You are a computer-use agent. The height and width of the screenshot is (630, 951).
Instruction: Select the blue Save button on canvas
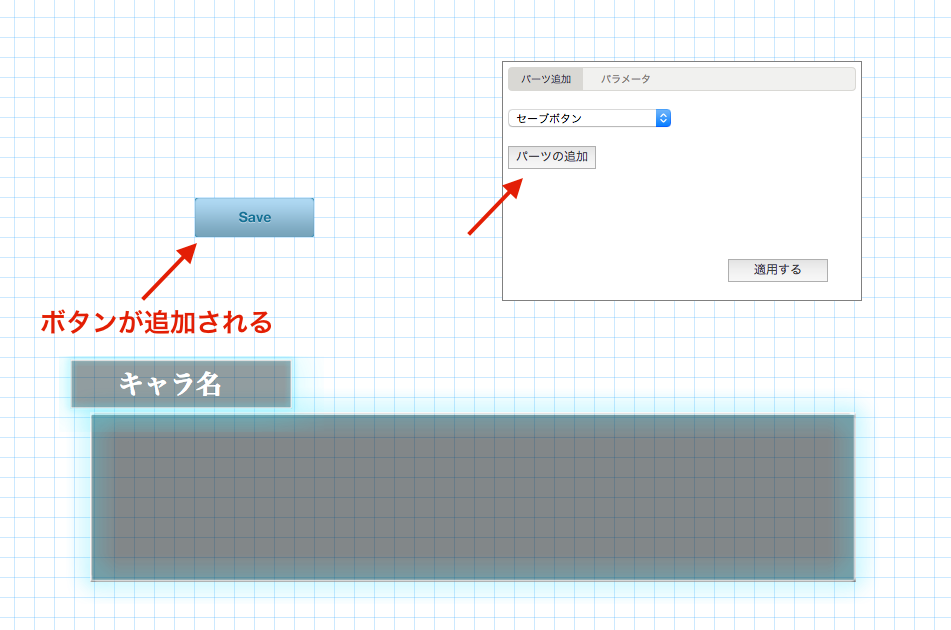click(x=254, y=217)
